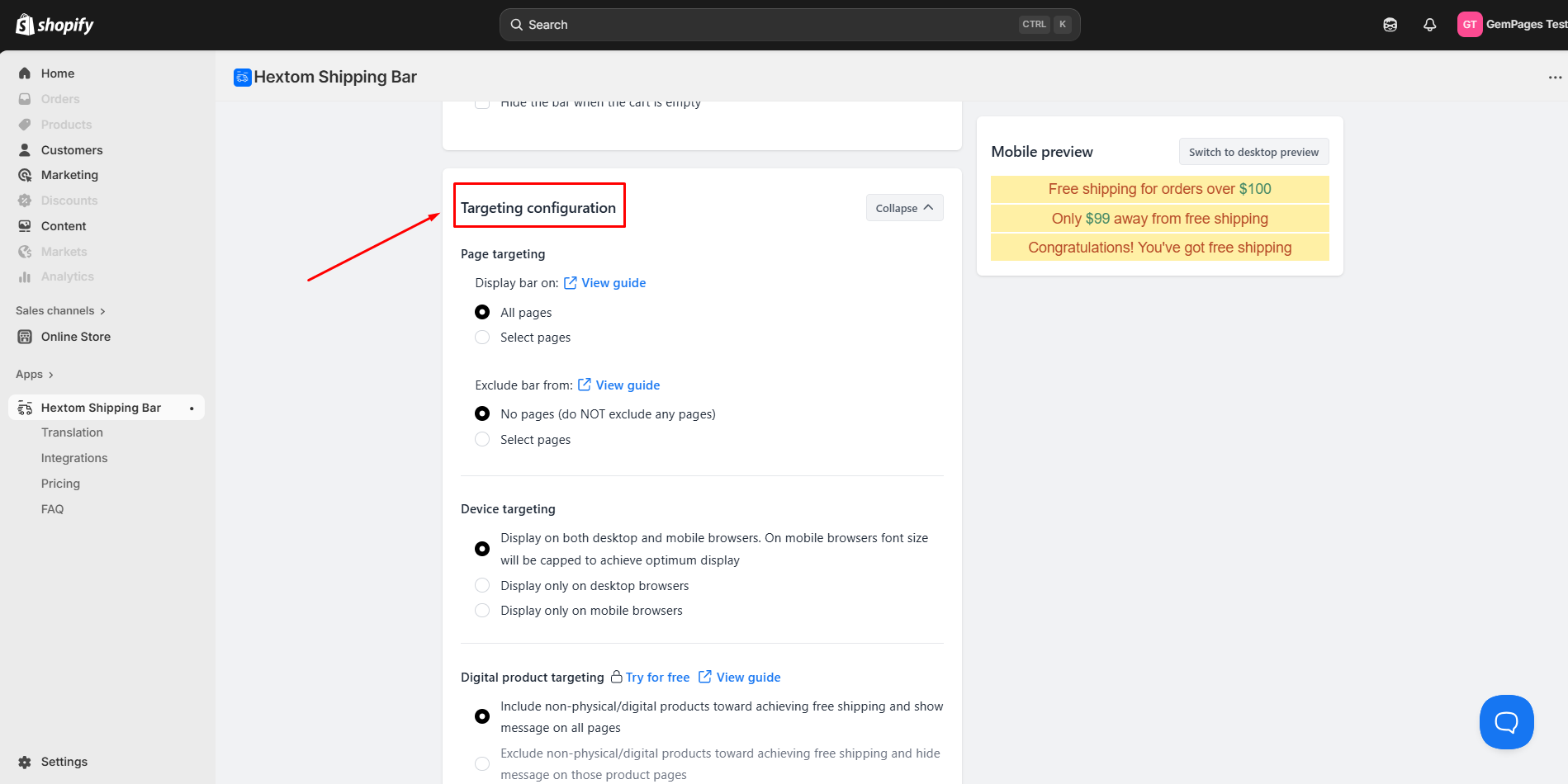Open the 'Try for free' link
1568x784 pixels.
pos(657,678)
